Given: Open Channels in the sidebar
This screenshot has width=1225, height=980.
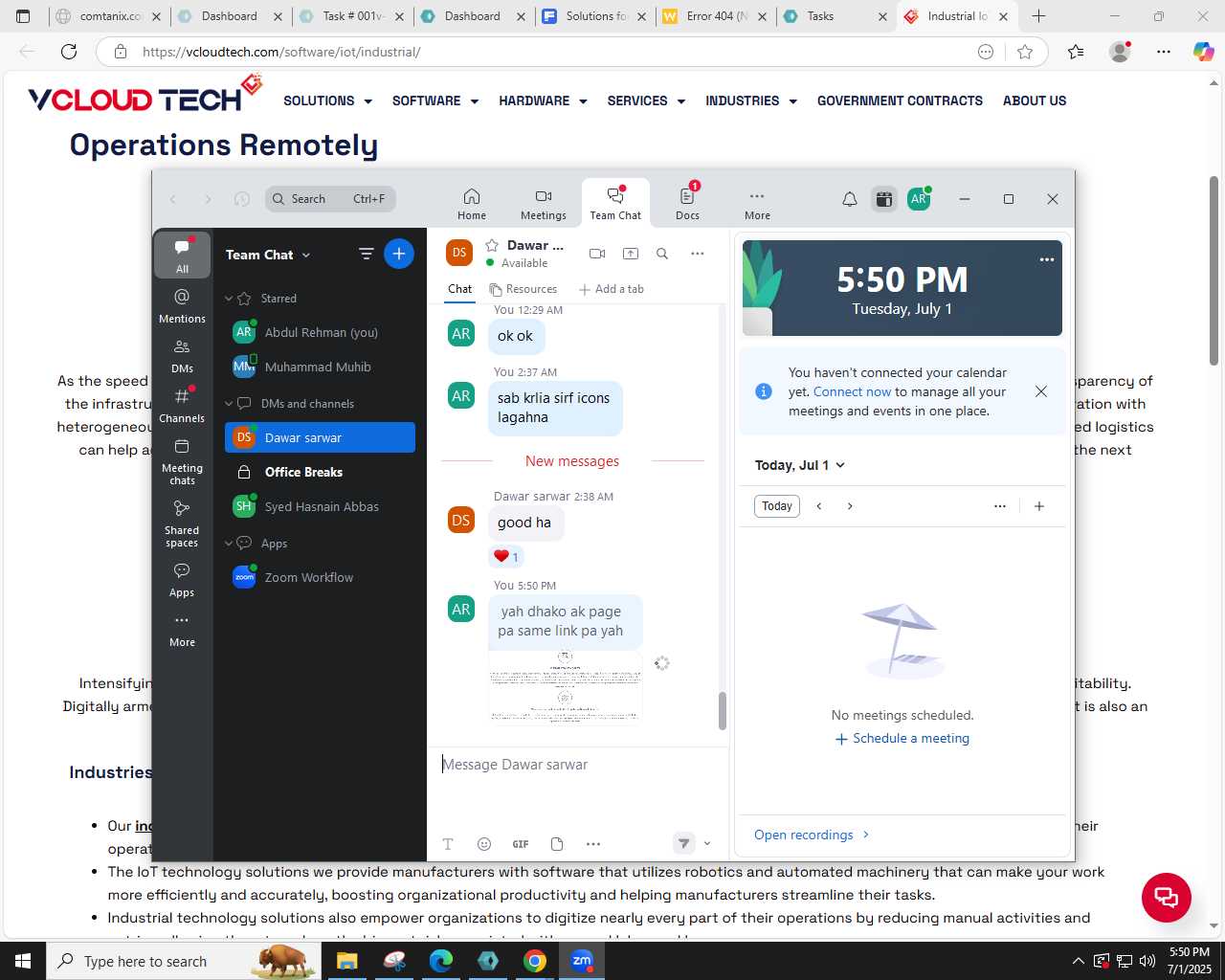Looking at the screenshot, I should tap(182, 405).
